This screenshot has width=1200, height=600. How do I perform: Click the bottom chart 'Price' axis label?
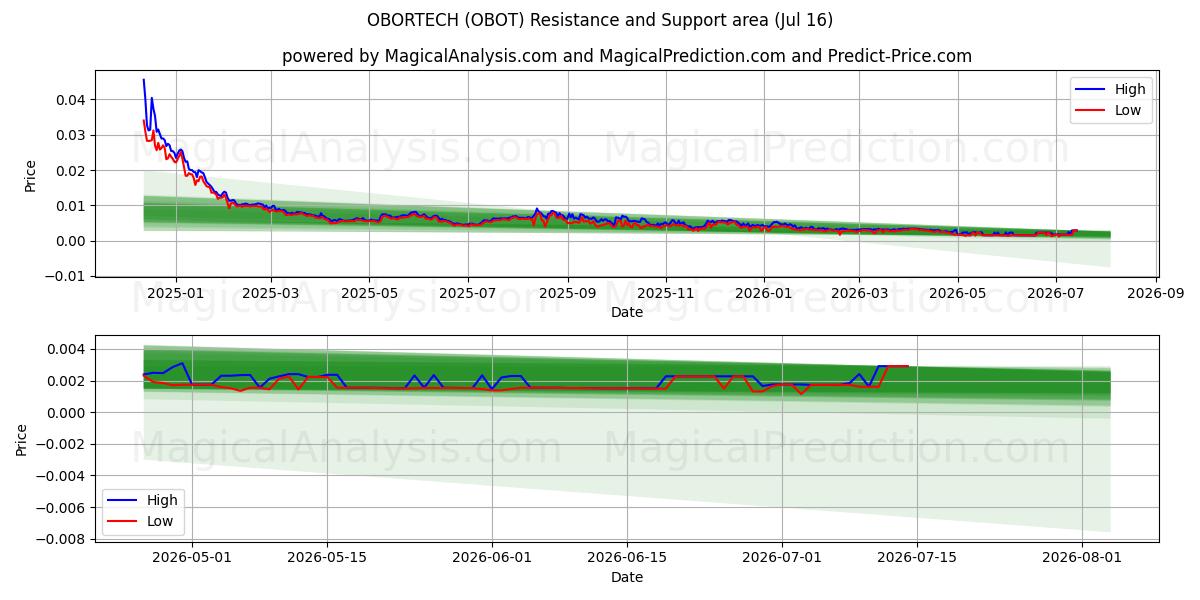tap(22, 439)
